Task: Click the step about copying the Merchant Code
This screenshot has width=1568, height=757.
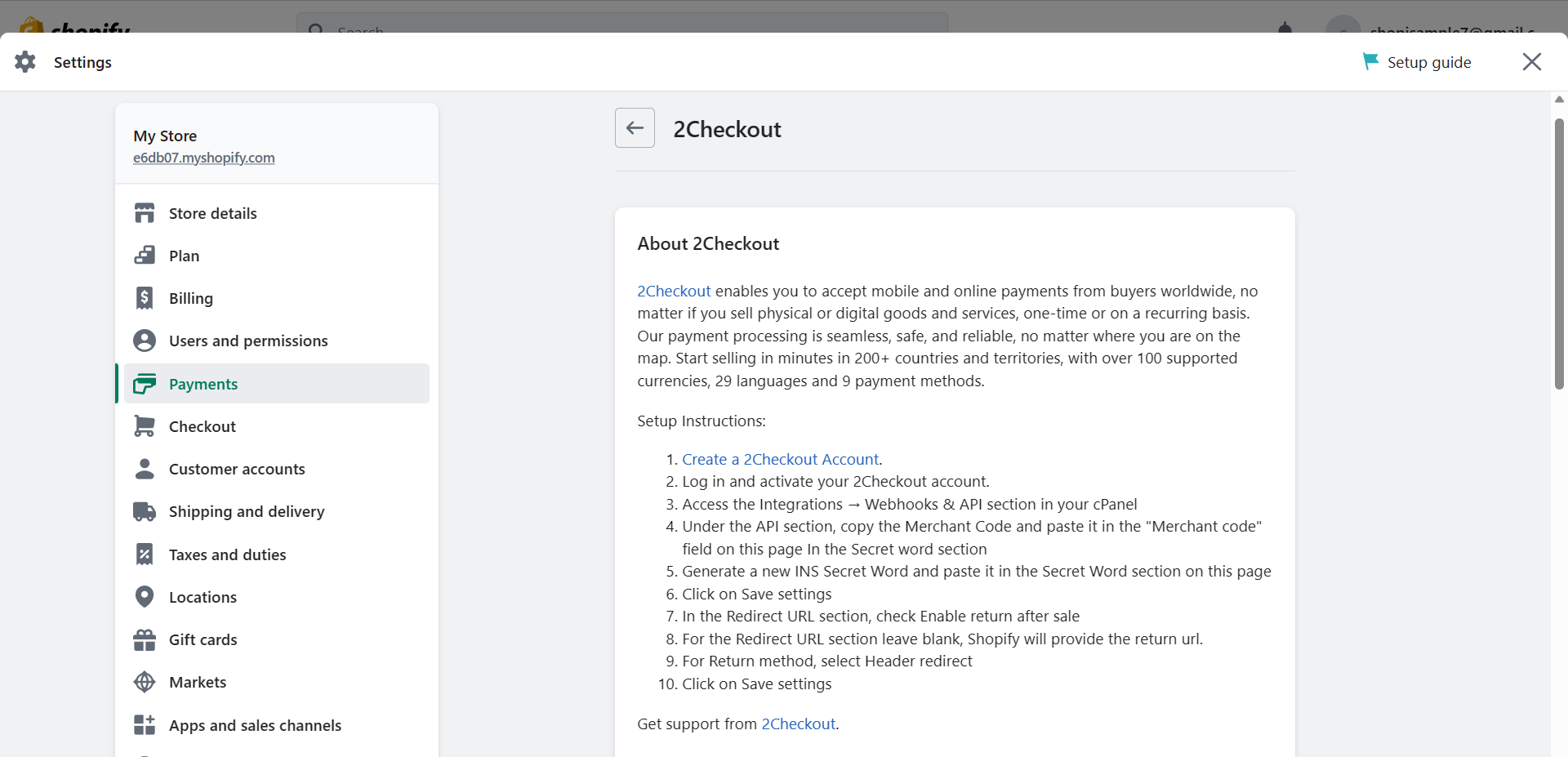Action: click(972, 537)
